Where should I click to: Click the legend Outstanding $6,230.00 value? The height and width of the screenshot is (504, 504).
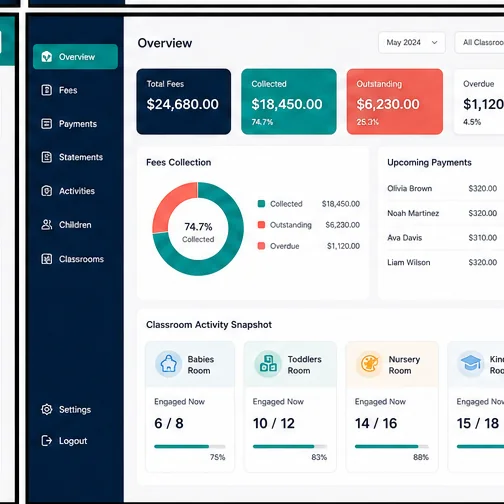coord(343,225)
